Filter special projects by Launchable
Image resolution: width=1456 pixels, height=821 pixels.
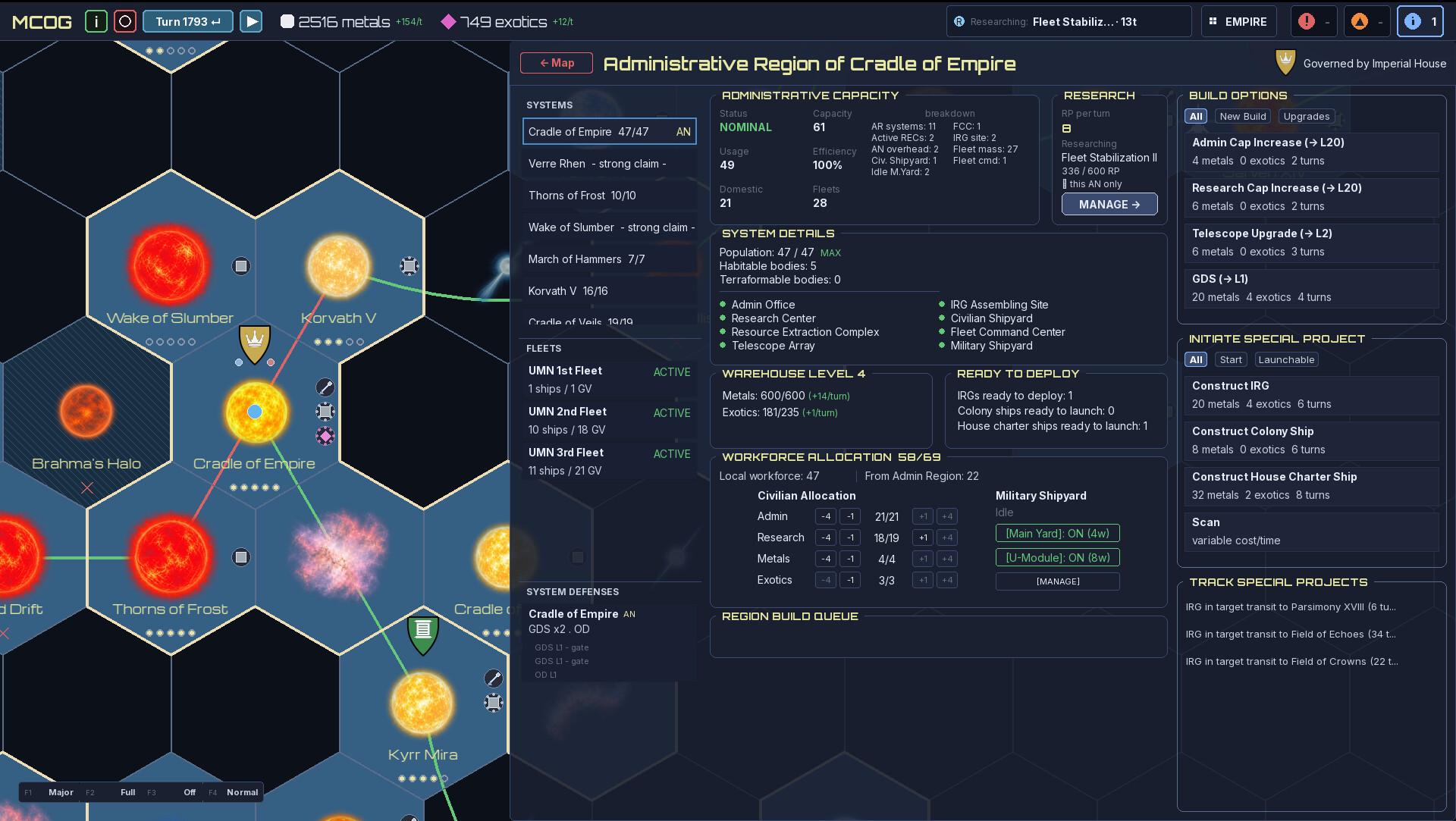(1287, 360)
